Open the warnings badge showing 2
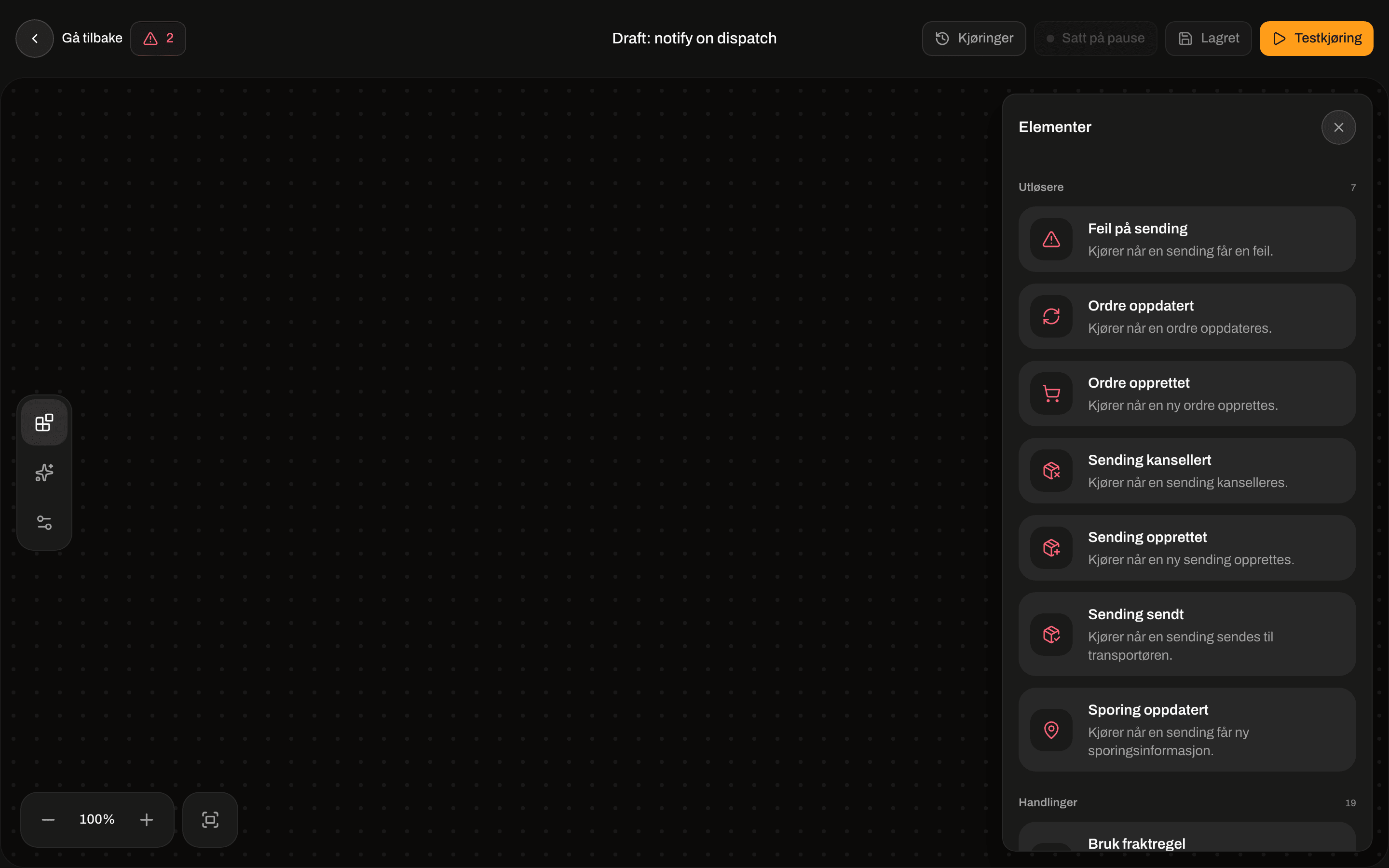The width and height of the screenshot is (1389, 868). point(158,39)
